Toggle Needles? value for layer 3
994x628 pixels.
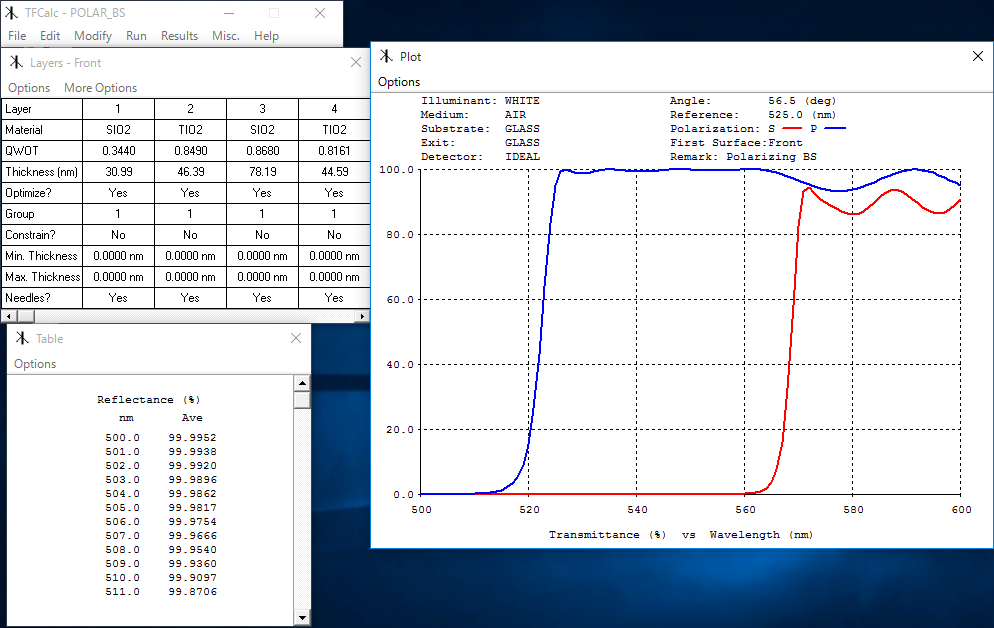[x=262, y=298]
